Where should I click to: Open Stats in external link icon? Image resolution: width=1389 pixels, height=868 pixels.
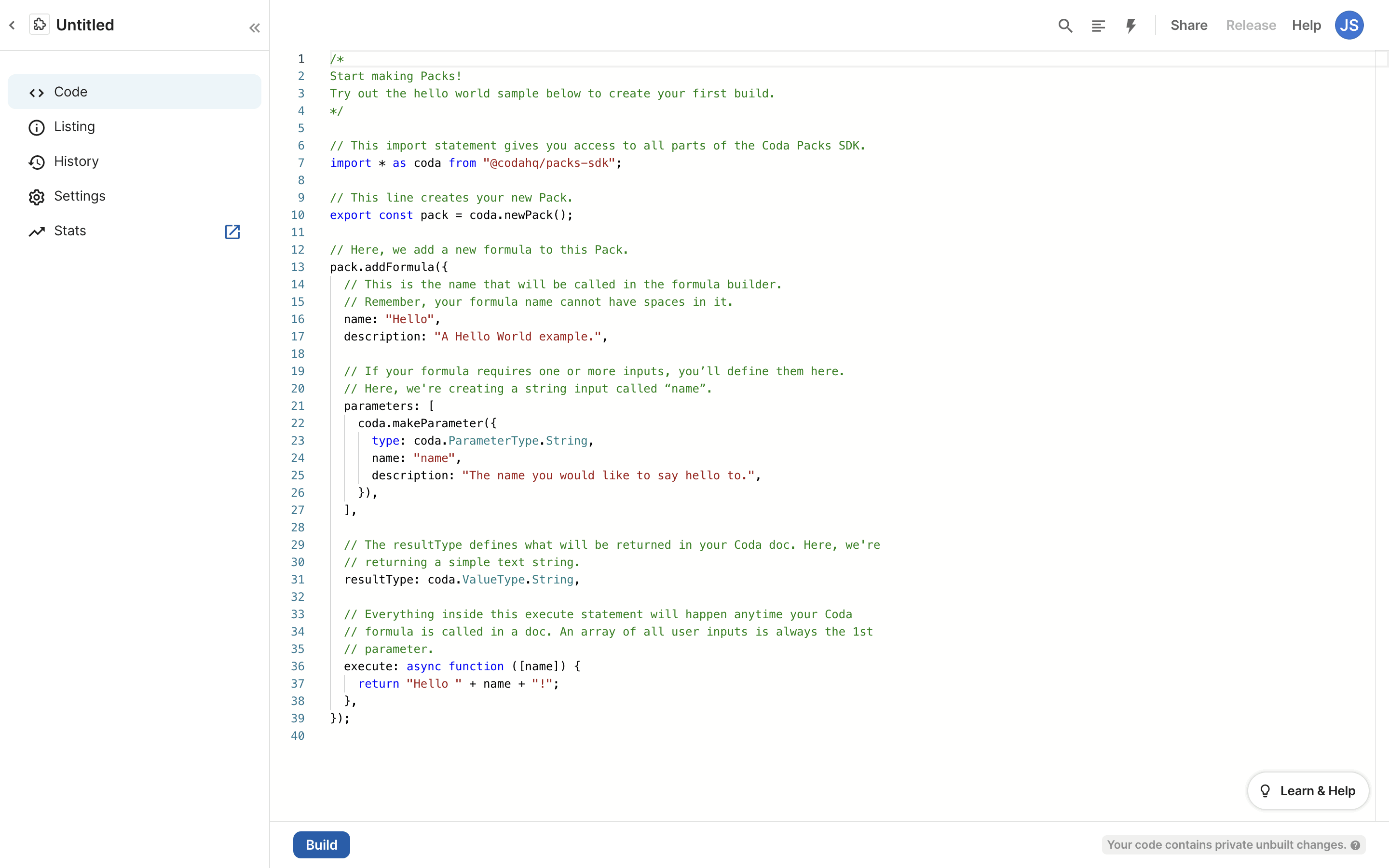point(232,231)
